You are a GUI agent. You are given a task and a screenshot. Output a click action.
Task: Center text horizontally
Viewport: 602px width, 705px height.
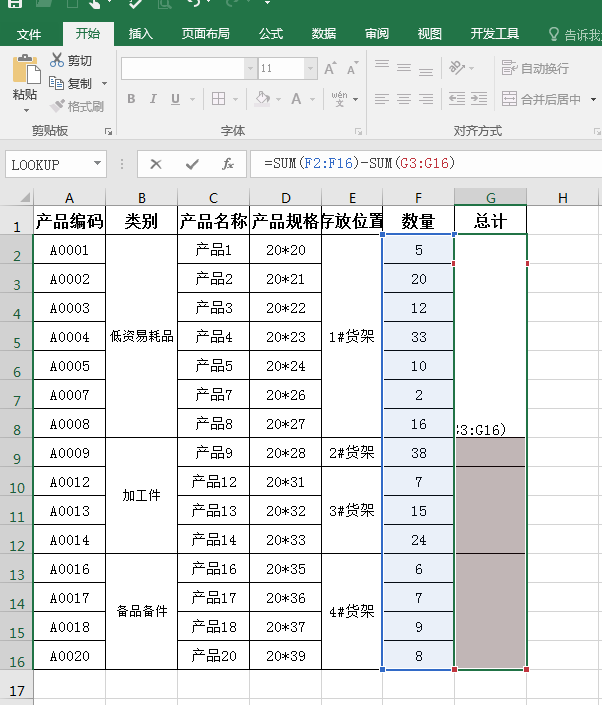pyautogui.click(x=404, y=99)
